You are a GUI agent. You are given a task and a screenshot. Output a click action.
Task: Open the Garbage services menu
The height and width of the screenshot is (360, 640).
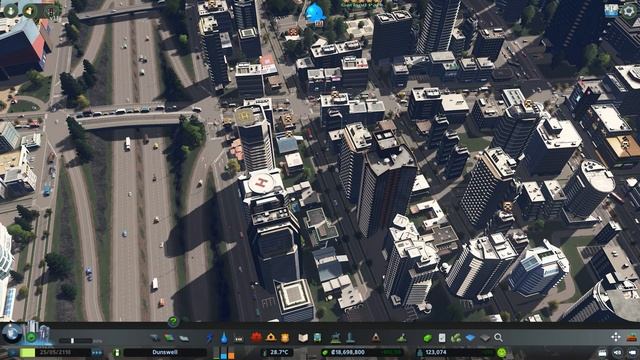pos(239,338)
